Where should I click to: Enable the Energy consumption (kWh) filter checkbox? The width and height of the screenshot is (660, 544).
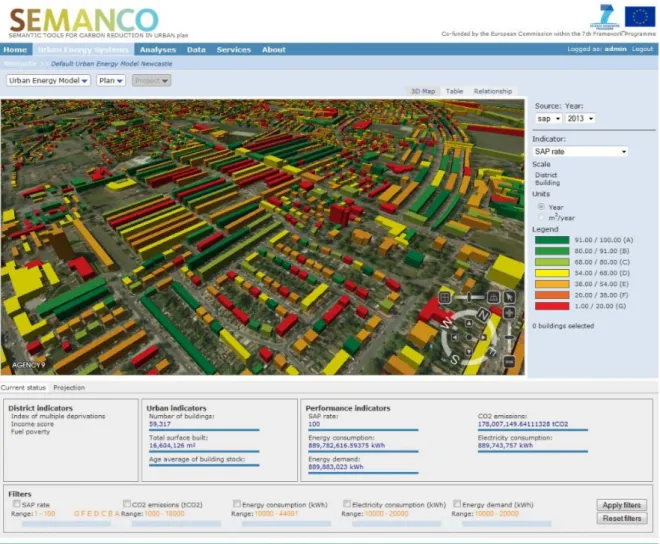[x=237, y=504]
